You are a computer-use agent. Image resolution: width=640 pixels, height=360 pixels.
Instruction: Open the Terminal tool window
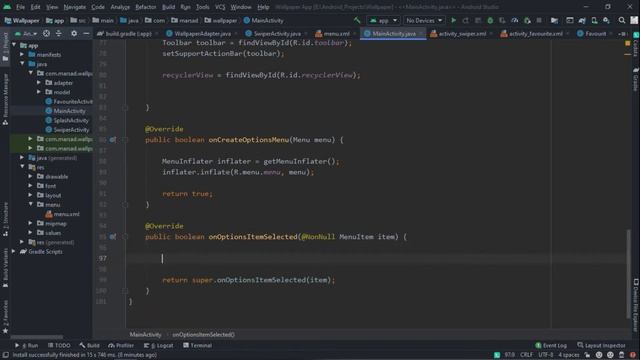[x=198, y=345]
